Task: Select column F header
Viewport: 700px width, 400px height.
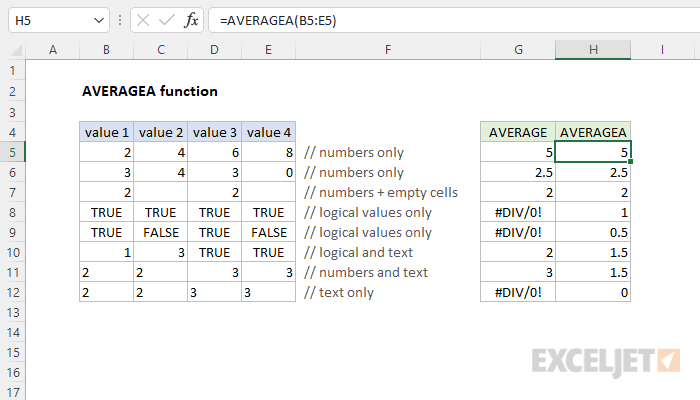Action: [x=388, y=50]
